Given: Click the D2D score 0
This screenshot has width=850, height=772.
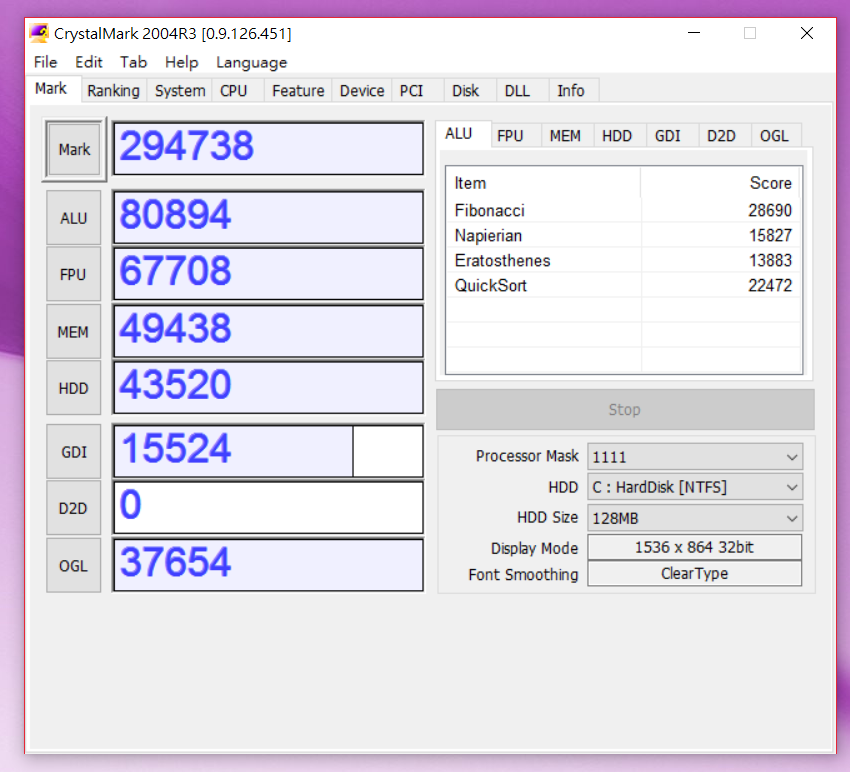Looking at the screenshot, I should 268,507.
